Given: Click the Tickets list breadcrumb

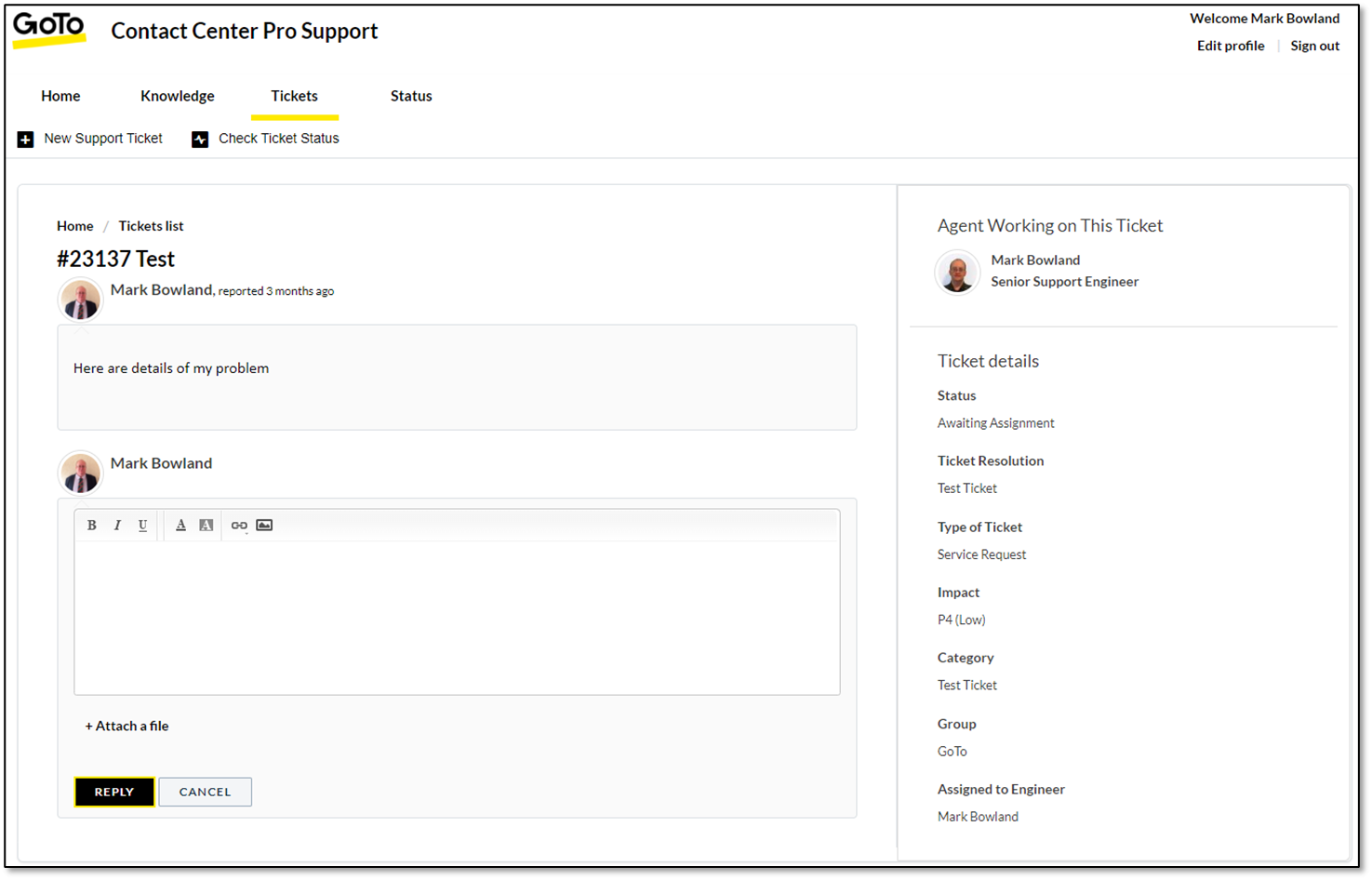Looking at the screenshot, I should coord(151,226).
